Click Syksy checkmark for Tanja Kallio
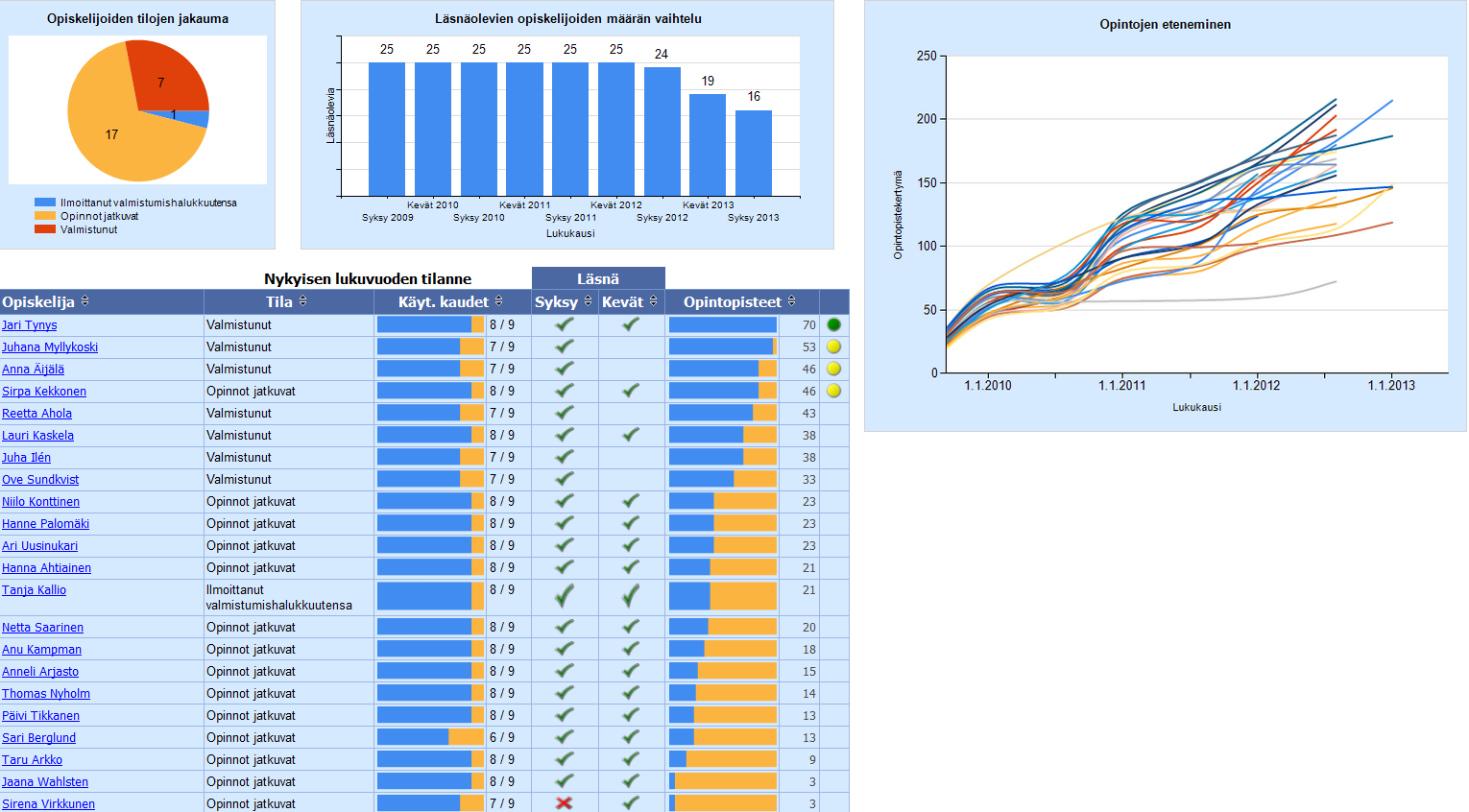Image resolution: width=1469 pixels, height=812 pixels. coord(565,596)
